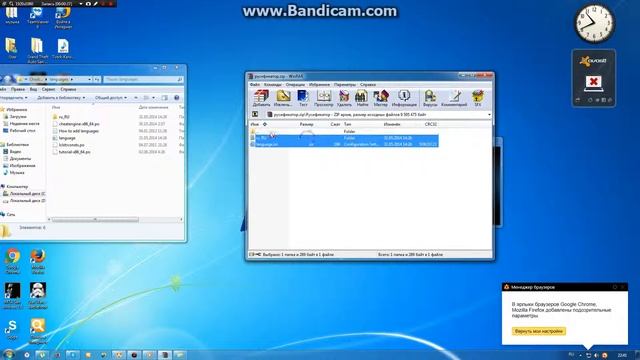
Task: Click WinRAR Добавить (Add) toolbar icon
Action: tap(261, 98)
